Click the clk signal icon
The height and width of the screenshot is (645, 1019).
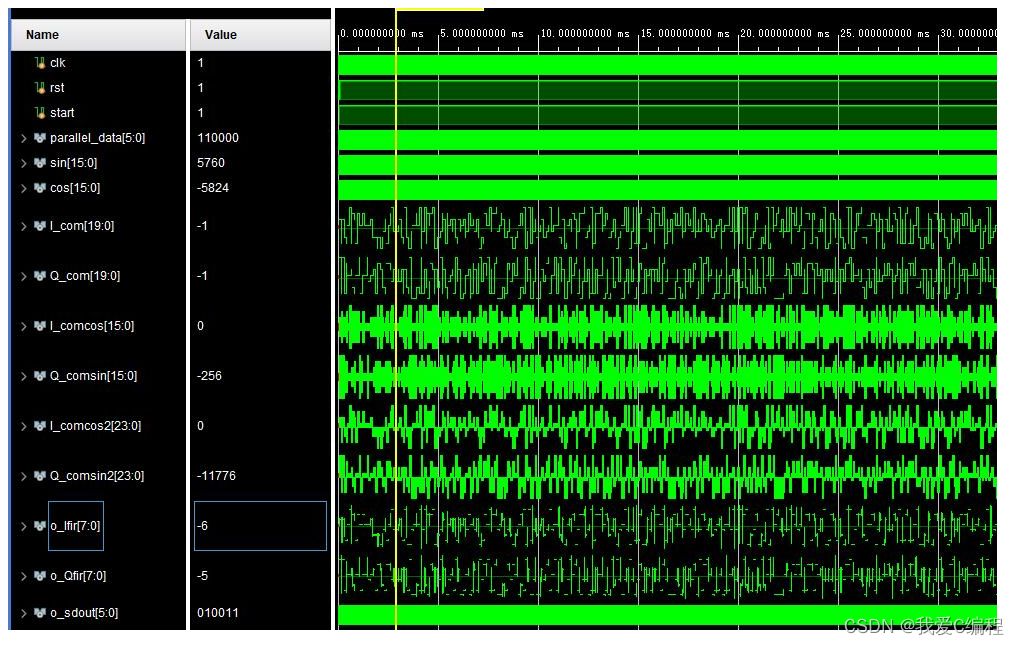(x=40, y=63)
